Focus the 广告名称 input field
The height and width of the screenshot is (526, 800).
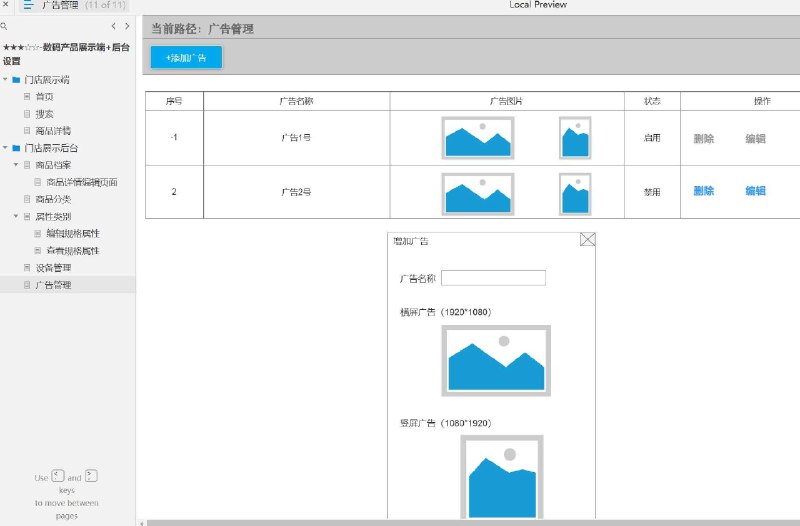pos(493,278)
